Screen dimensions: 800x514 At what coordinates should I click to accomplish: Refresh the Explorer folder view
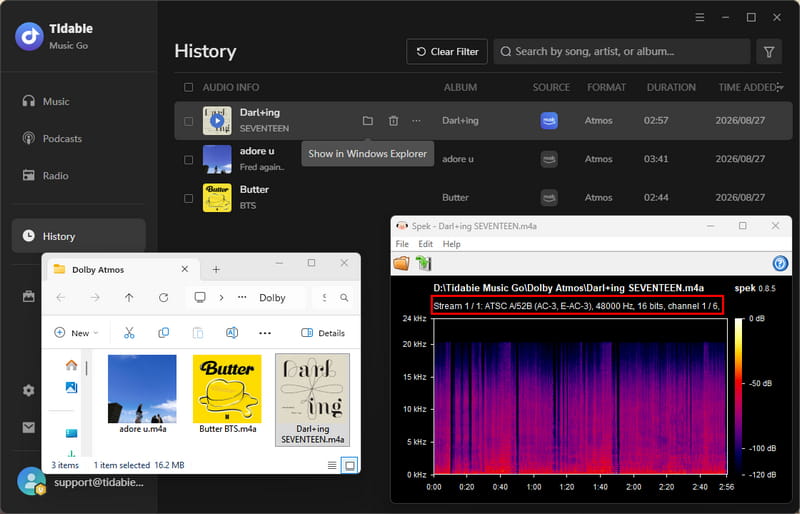(163, 298)
